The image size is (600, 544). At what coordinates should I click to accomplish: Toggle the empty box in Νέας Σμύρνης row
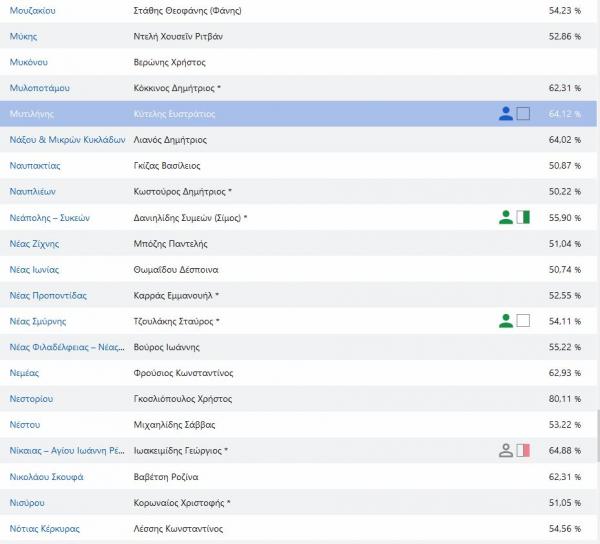(523, 321)
